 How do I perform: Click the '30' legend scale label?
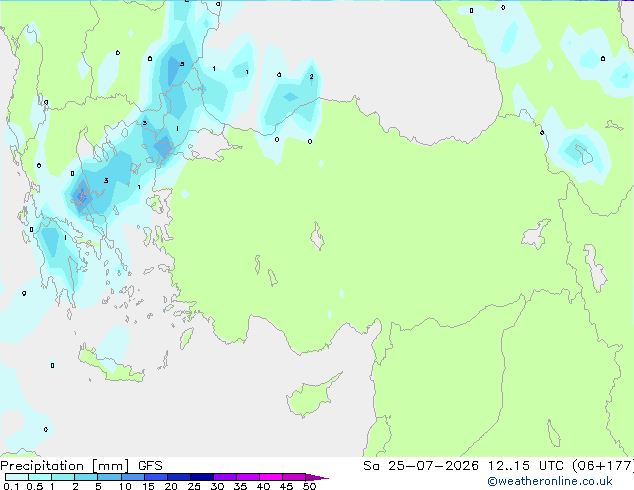[217, 486]
